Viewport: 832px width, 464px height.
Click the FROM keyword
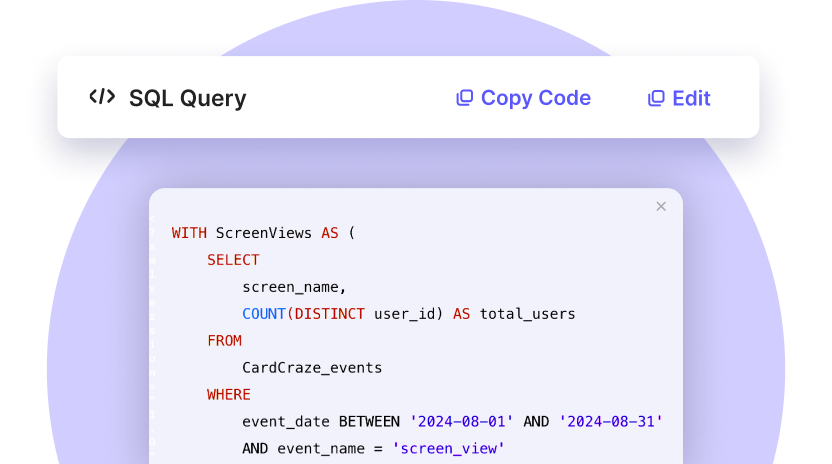click(224, 341)
